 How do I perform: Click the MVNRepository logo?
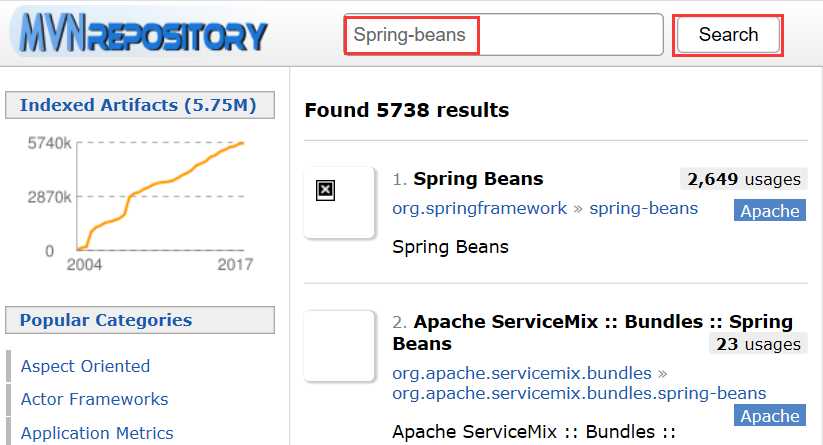click(x=140, y=33)
